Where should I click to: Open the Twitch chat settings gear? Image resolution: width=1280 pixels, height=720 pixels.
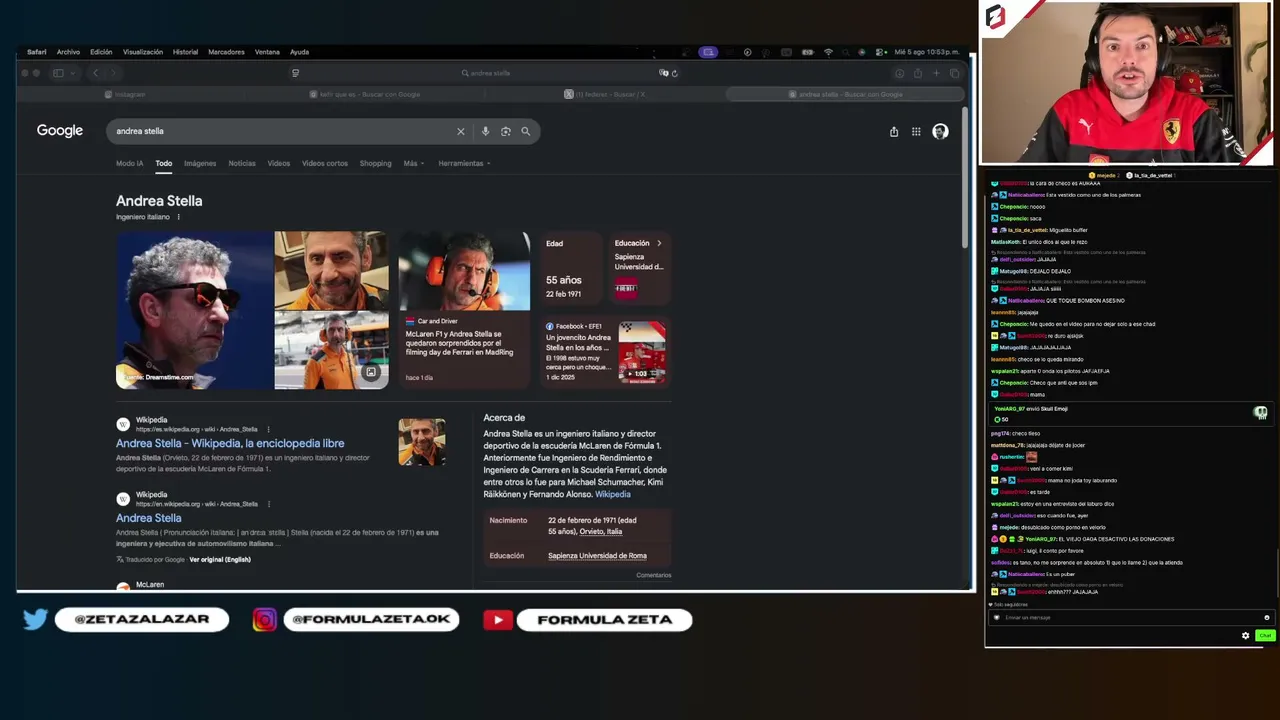[x=1246, y=635]
